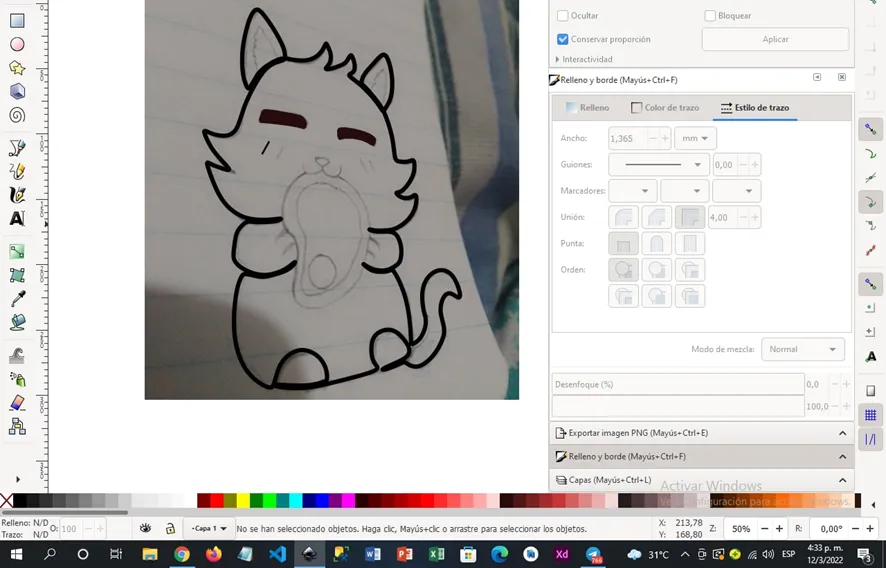886x568 pixels.
Task: Select the Calligraphy tool
Action: click(17, 194)
